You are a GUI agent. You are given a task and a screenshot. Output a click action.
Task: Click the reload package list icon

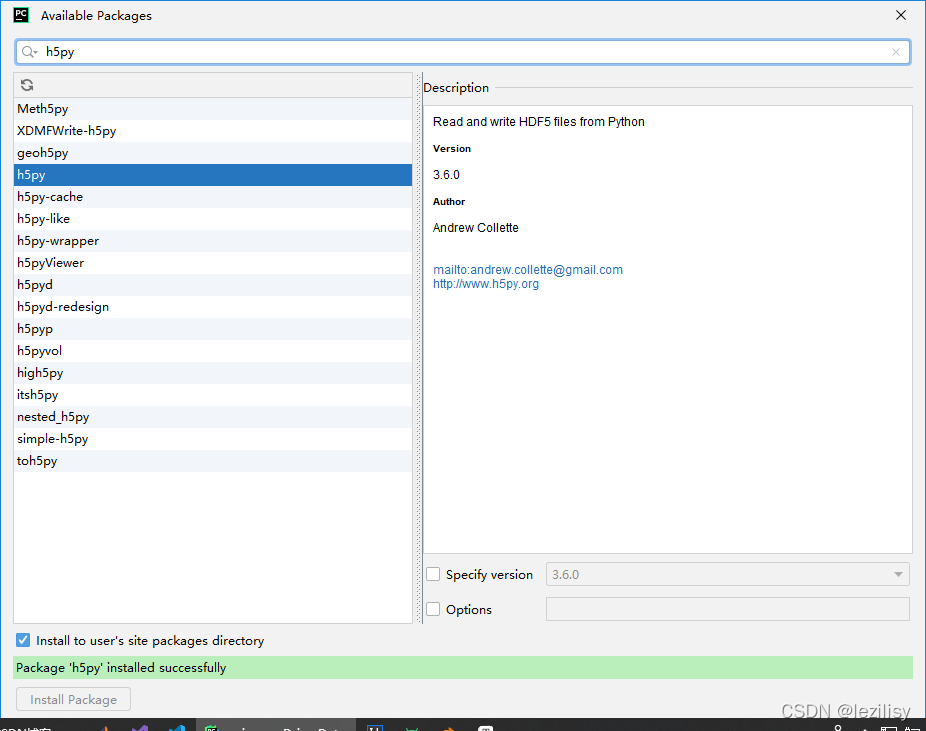click(x=27, y=85)
